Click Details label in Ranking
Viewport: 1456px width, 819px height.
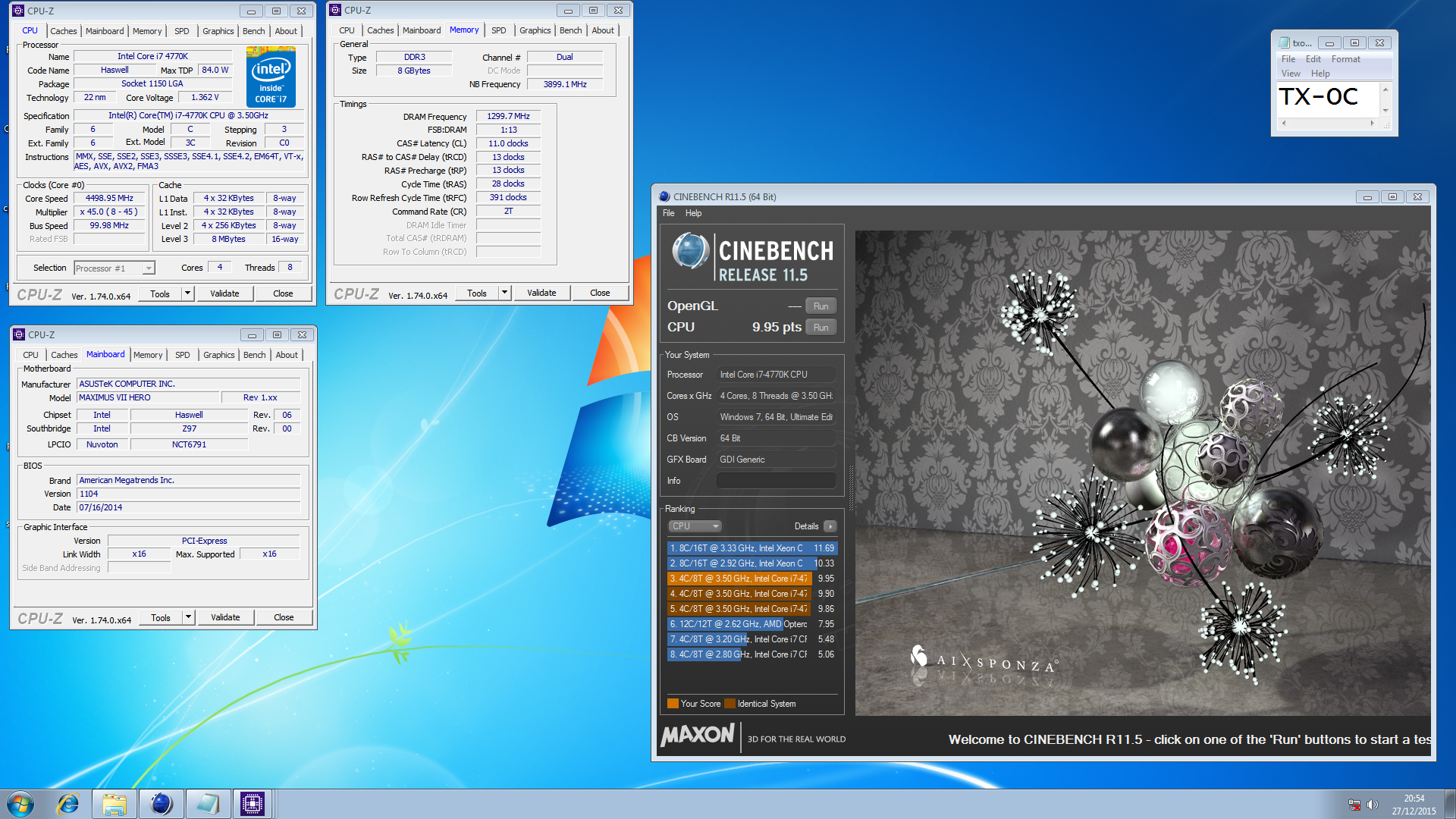806,526
